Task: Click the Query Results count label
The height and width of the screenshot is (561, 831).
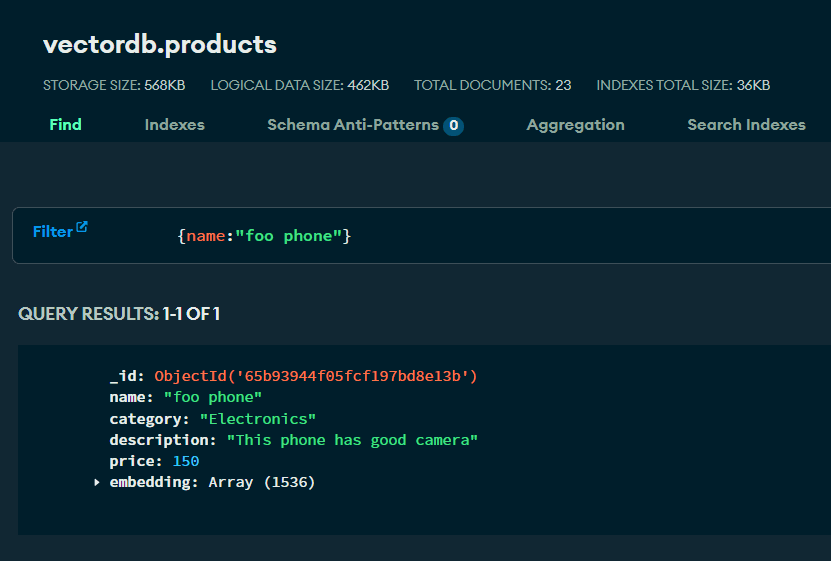Action: pyautogui.click(x=119, y=314)
